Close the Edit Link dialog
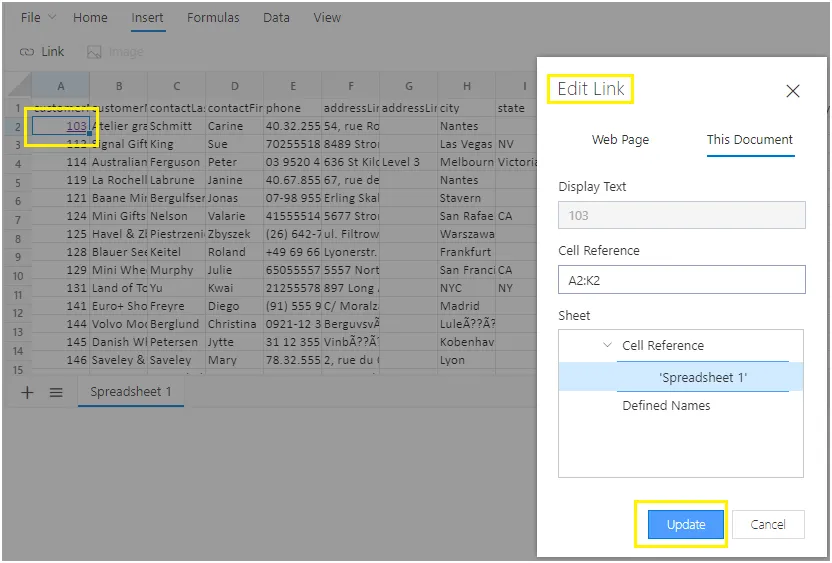832x563 pixels. point(793,91)
